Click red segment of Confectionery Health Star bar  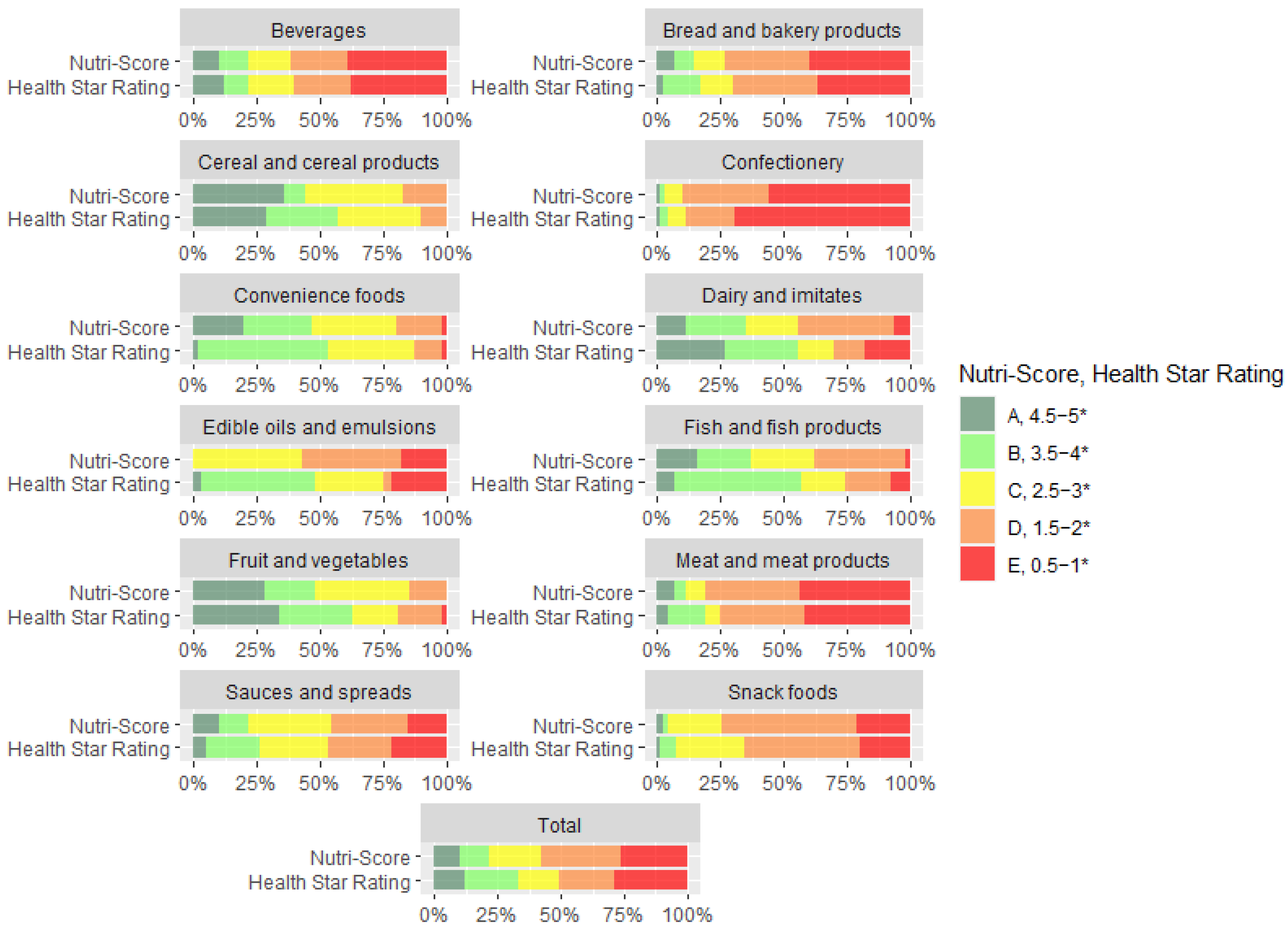(x=821, y=217)
